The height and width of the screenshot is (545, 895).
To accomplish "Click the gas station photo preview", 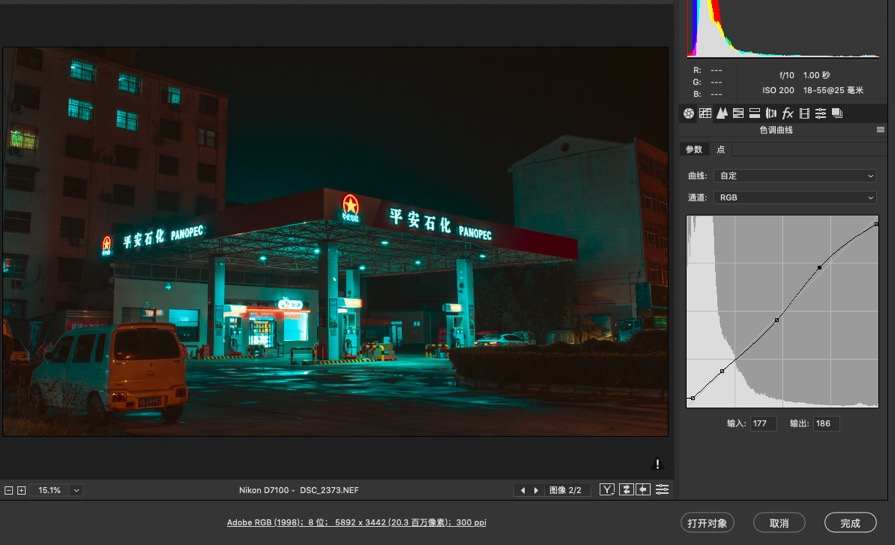I will point(335,241).
